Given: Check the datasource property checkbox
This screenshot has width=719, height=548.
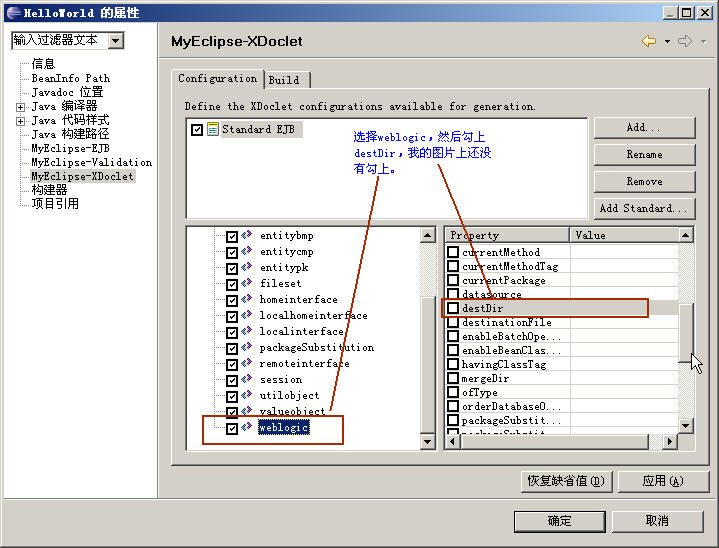Looking at the screenshot, I should click(x=453, y=293).
